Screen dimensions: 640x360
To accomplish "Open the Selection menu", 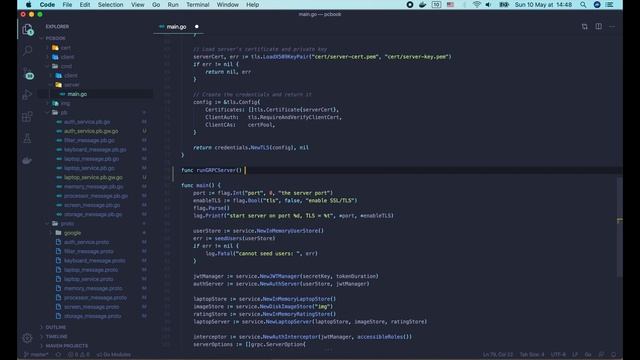I will click(x=110, y=4).
